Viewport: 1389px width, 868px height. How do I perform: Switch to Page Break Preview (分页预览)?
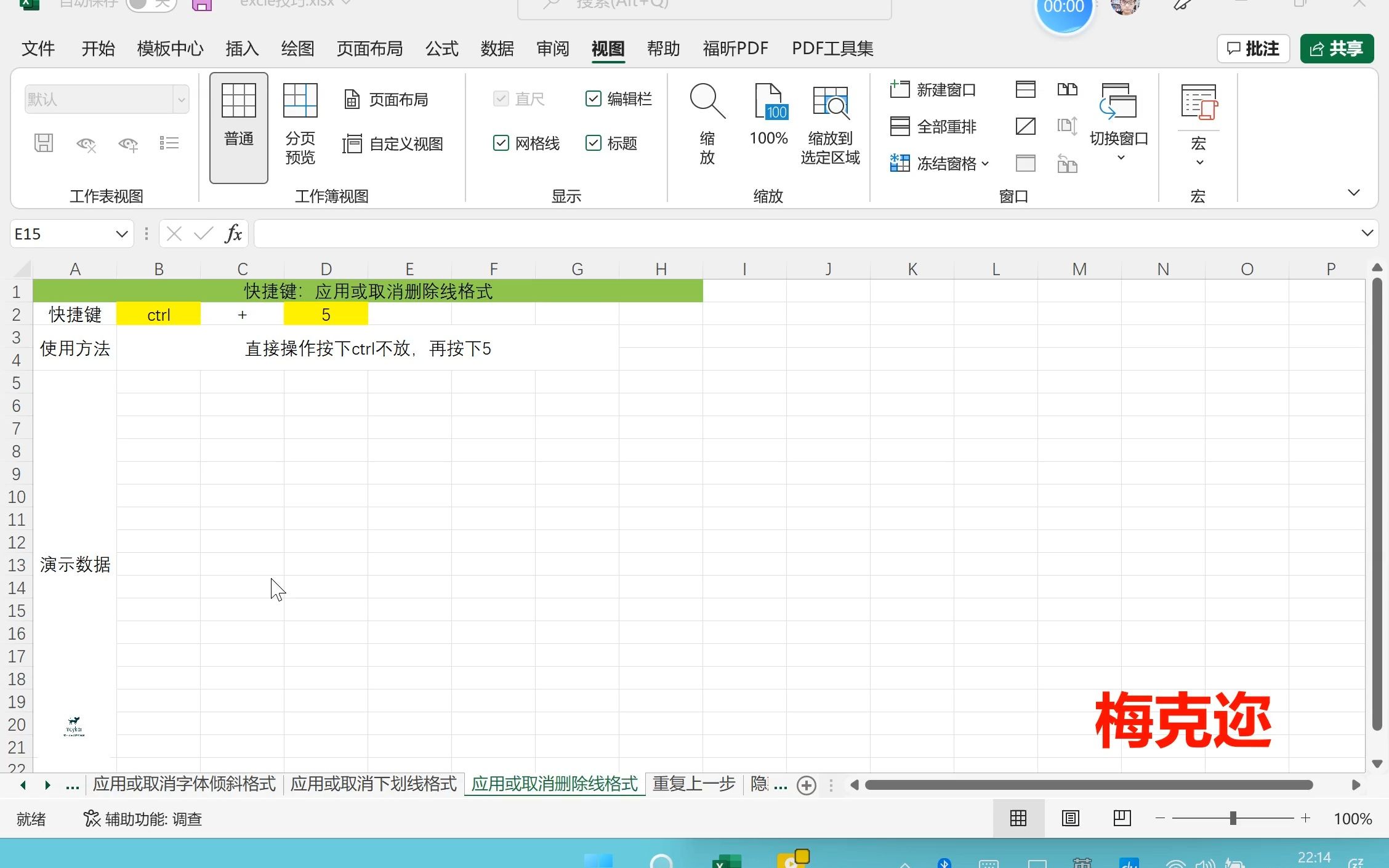[300, 126]
